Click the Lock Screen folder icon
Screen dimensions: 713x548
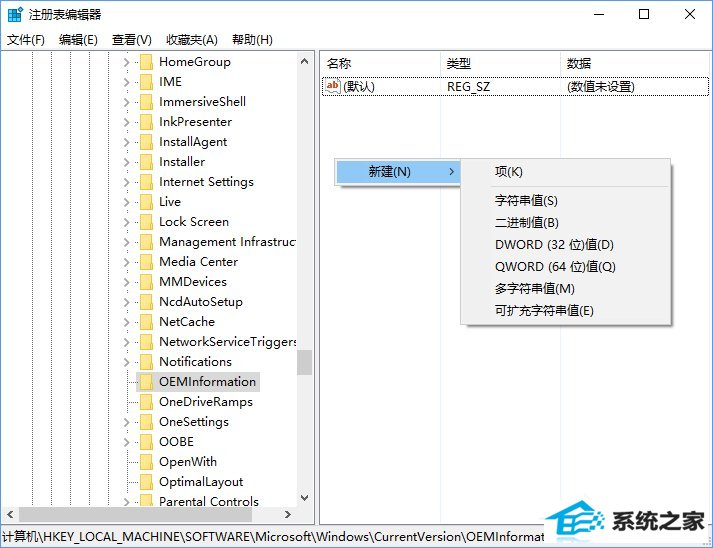tap(146, 222)
